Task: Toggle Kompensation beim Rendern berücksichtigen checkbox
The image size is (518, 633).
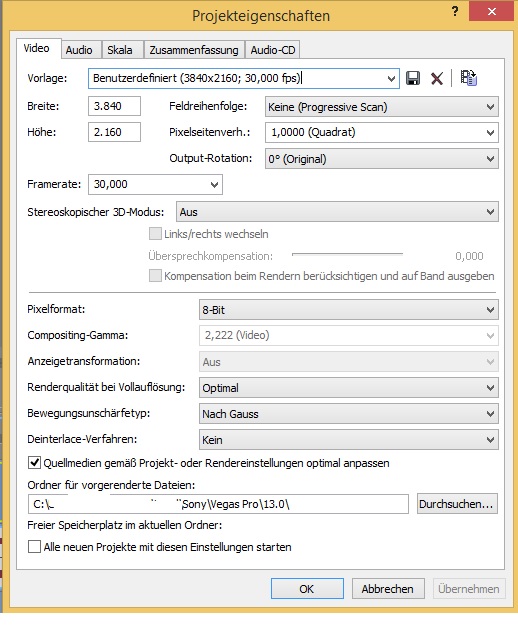Action: (155, 276)
